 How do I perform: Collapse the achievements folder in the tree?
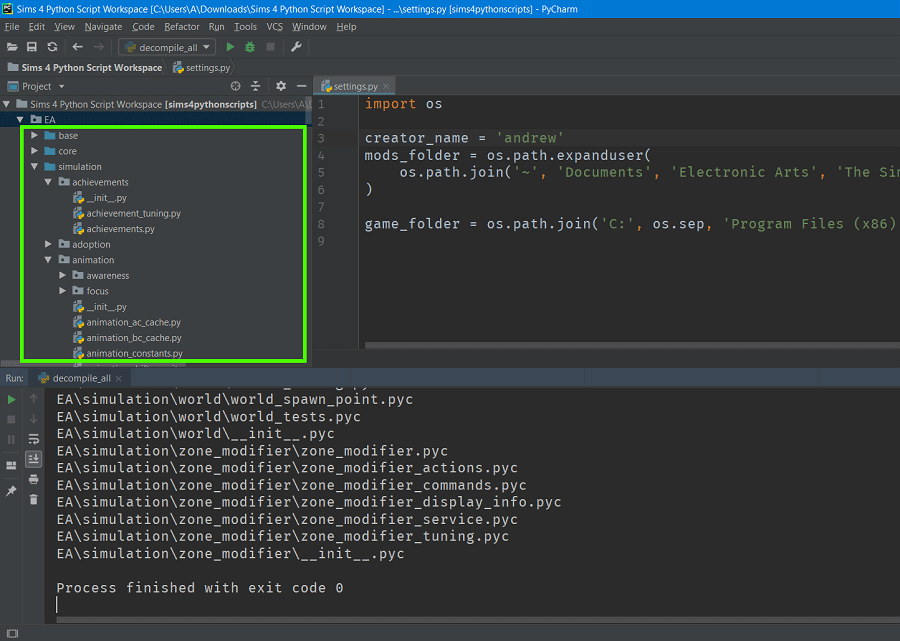point(48,182)
